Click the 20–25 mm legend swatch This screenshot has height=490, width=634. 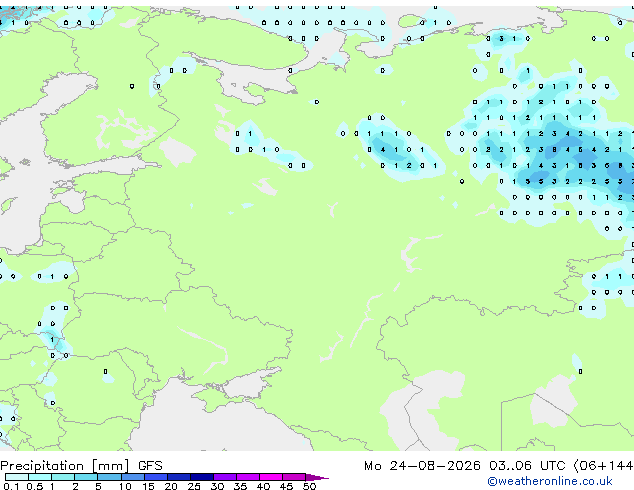[x=179, y=477]
